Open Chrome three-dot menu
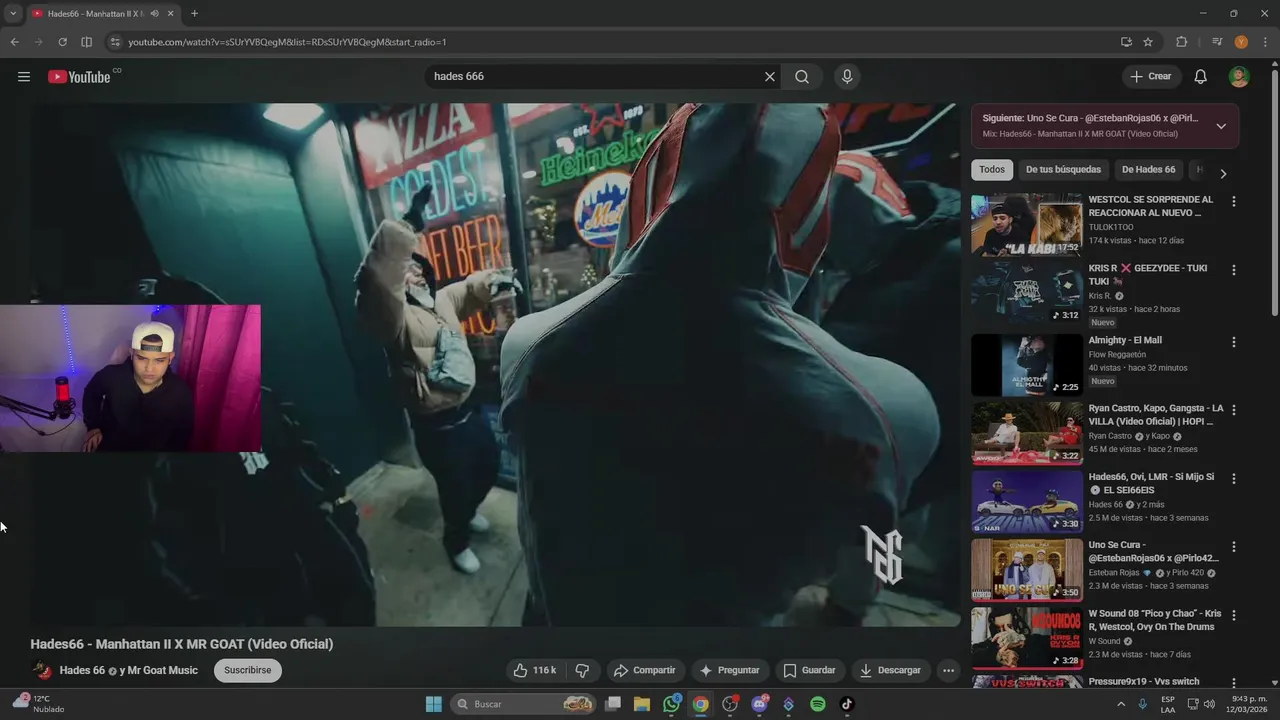Screen dimensions: 1280x720 coord(1265,42)
